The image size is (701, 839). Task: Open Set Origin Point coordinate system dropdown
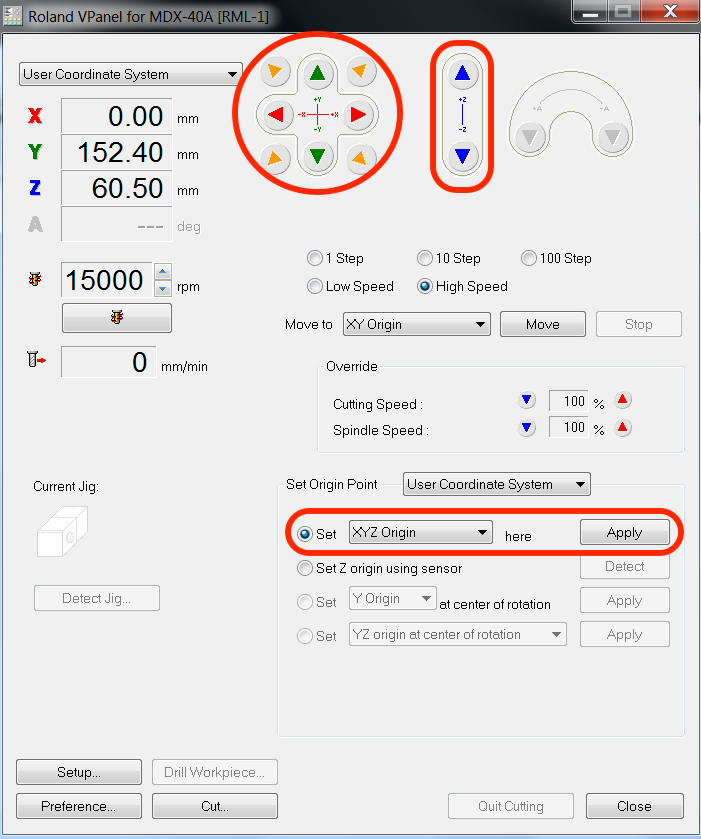pyautogui.click(x=497, y=484)
